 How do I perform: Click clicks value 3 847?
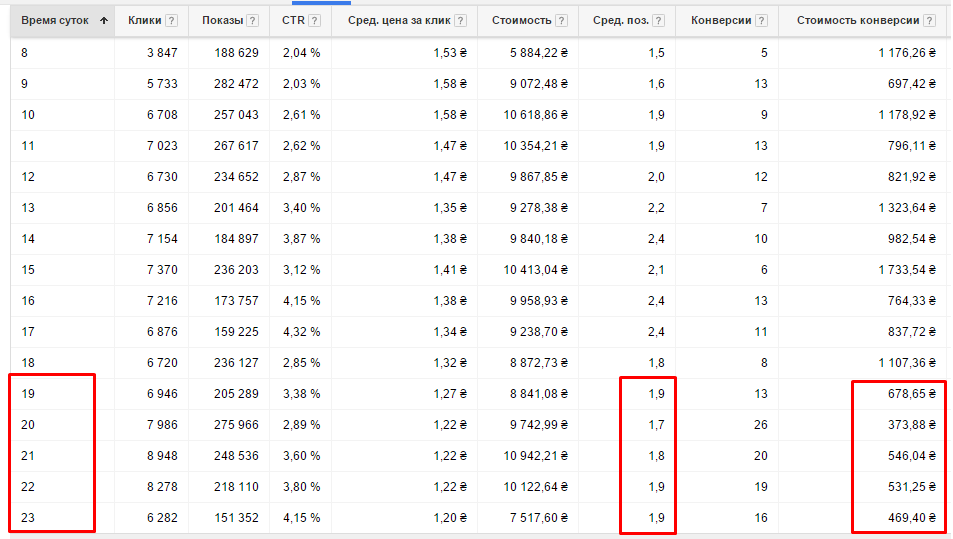pos(162,53)
